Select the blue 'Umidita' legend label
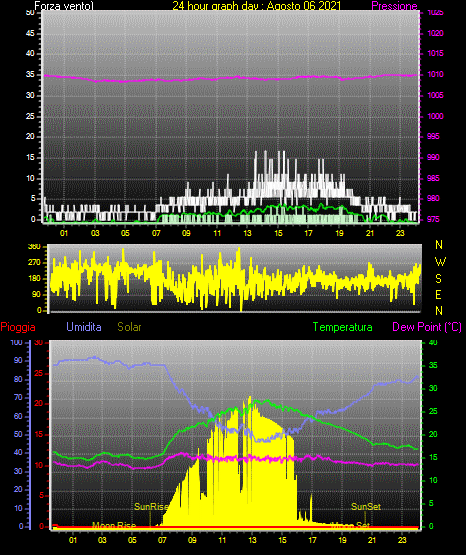The width and height of the screenshot is (466, 555). coord(84,327)
